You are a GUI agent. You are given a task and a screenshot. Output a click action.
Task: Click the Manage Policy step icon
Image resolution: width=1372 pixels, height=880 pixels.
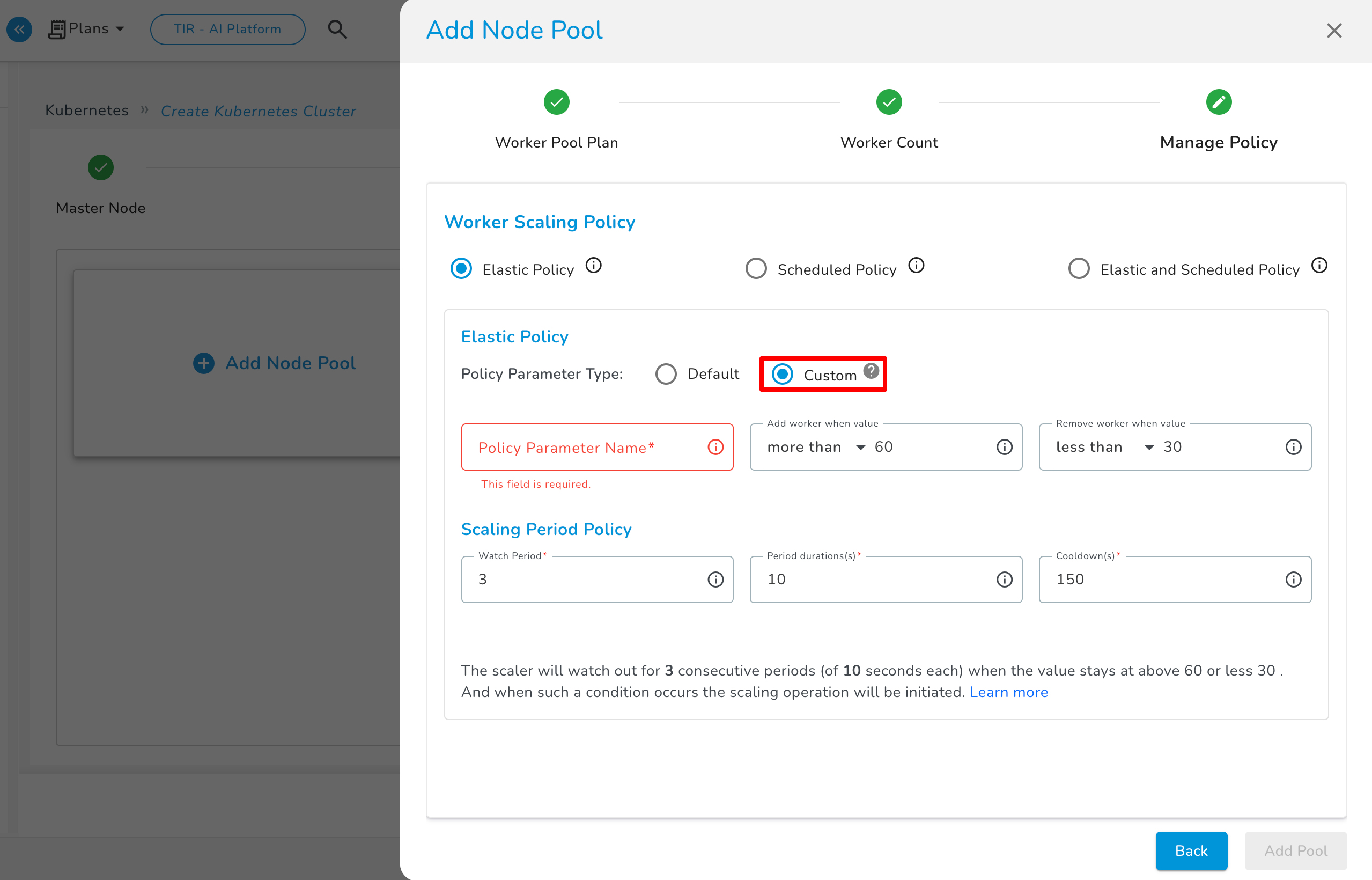[1219, 101]
